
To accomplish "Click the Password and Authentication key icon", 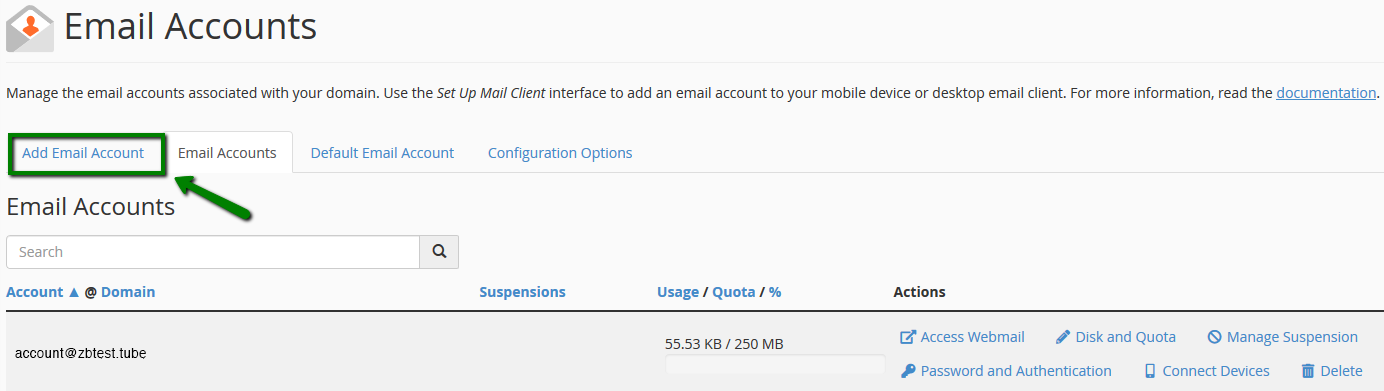I will 908,371.
